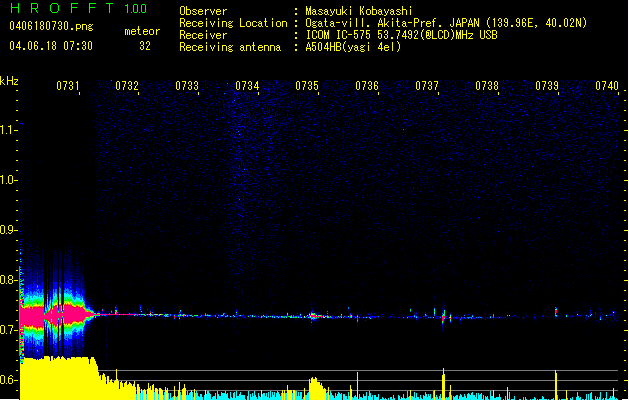Click the Ogata-vill. Akita-Pref. JAPAN location text
This screenshot has width=629, height=400.
click(x=446, y=23)
